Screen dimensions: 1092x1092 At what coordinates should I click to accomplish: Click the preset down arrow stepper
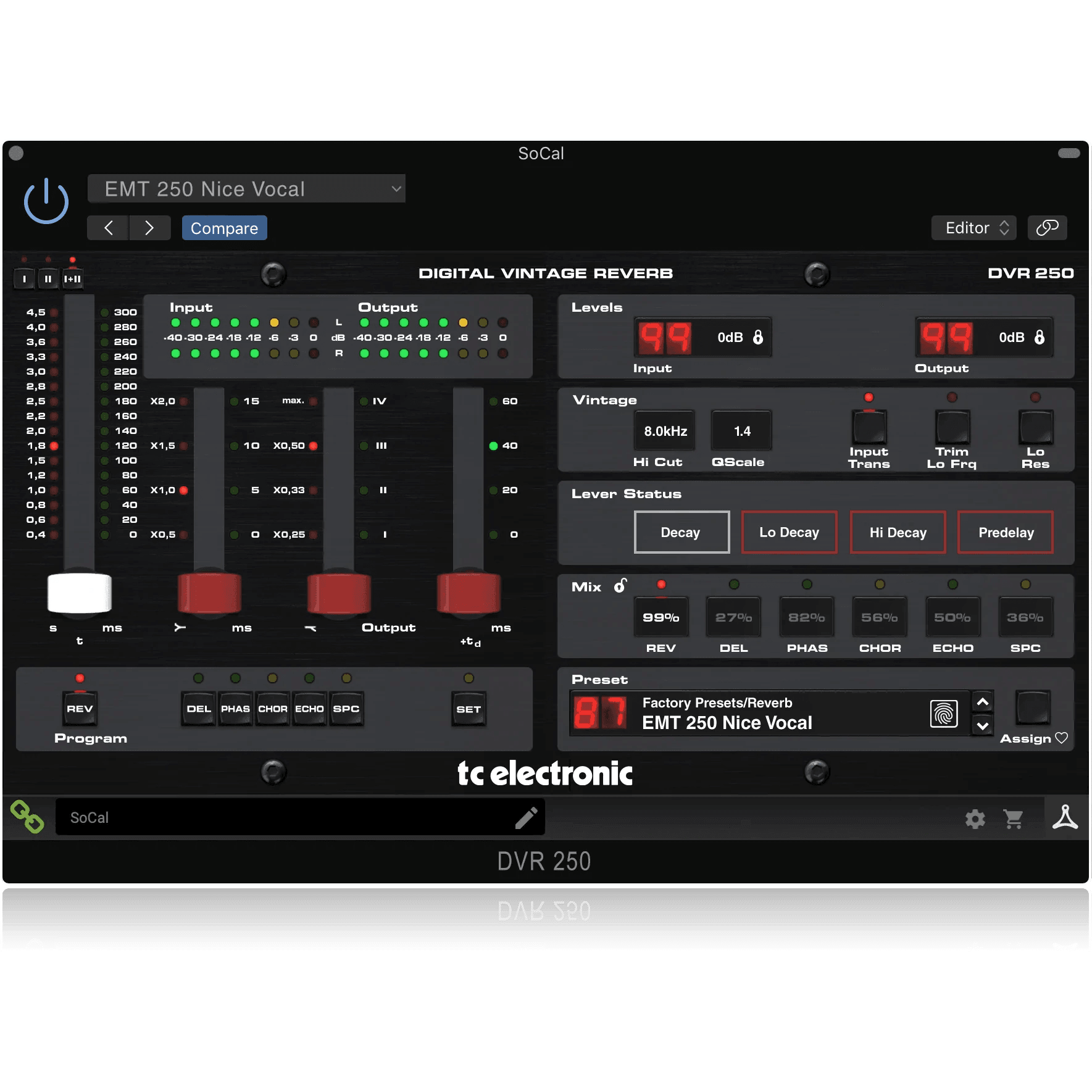982,727
